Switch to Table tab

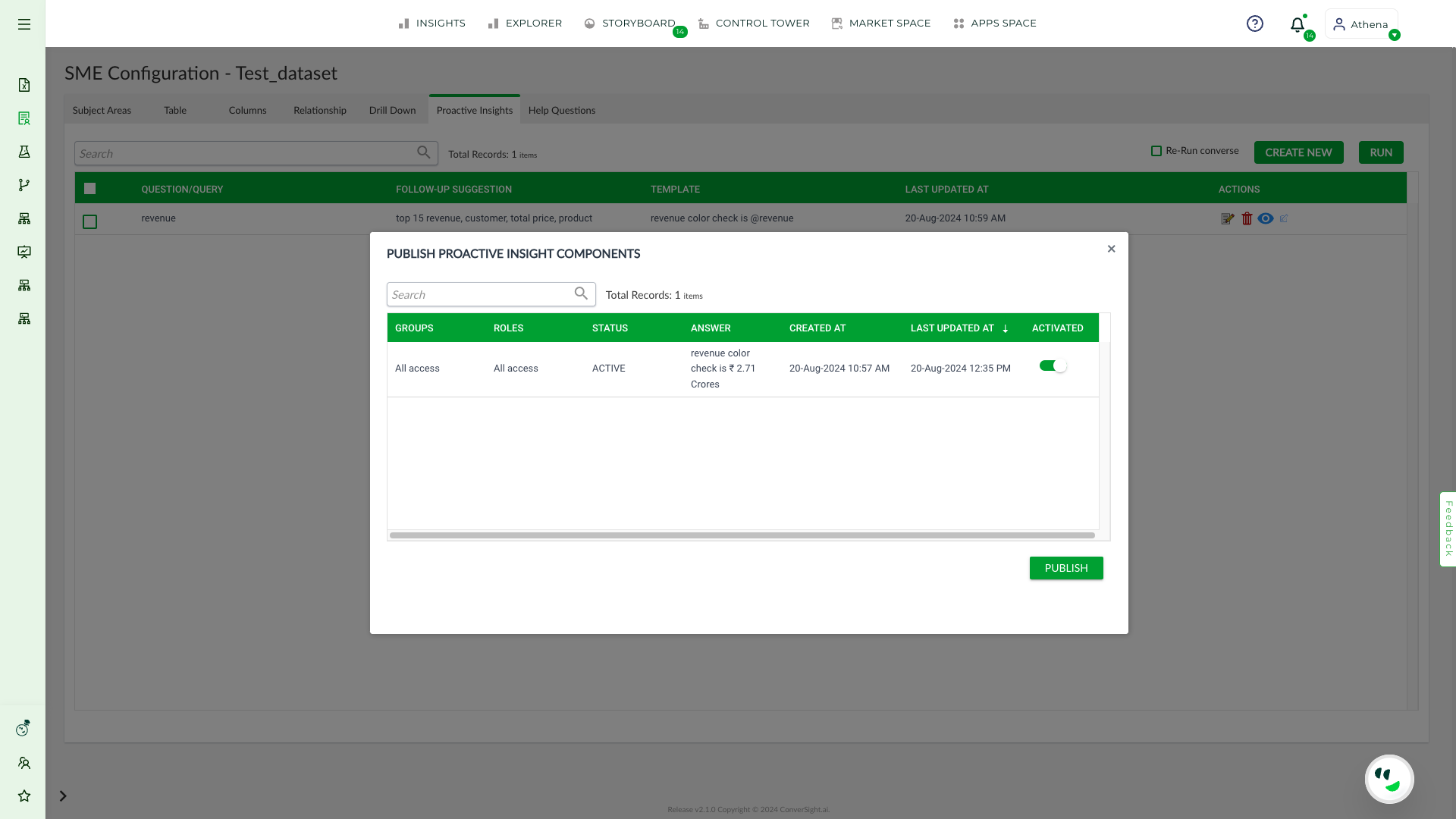(175, 110)
